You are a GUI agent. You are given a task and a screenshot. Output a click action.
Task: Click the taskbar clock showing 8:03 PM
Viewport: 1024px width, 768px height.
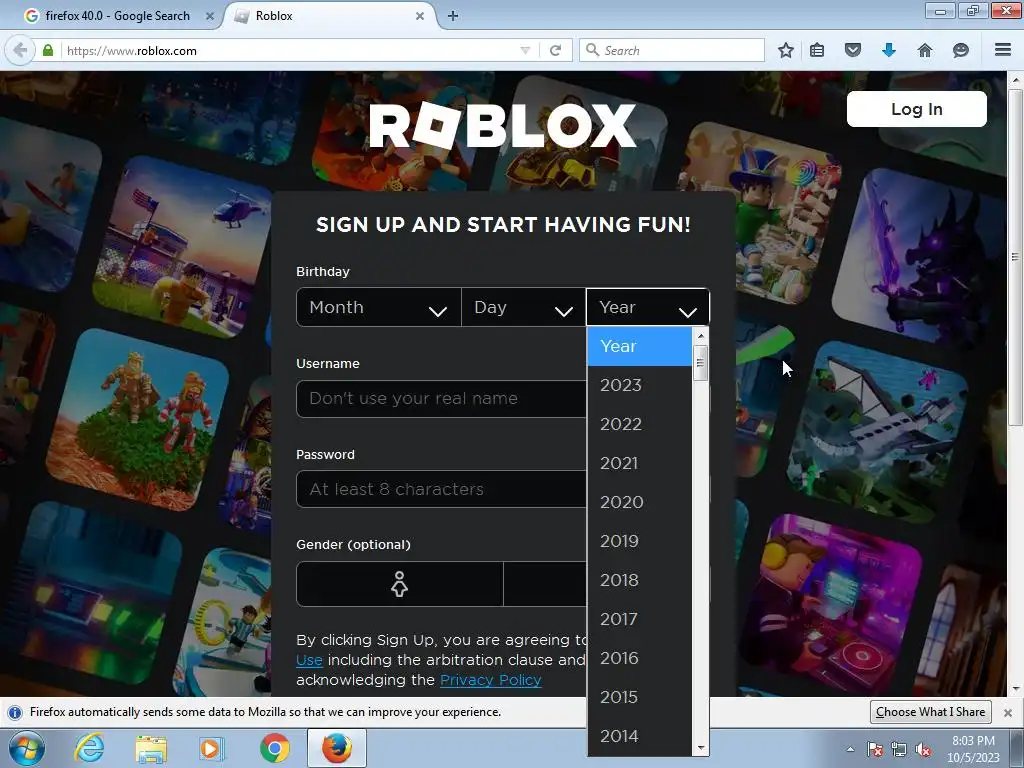pyautogui.click(x=973, y=749)
